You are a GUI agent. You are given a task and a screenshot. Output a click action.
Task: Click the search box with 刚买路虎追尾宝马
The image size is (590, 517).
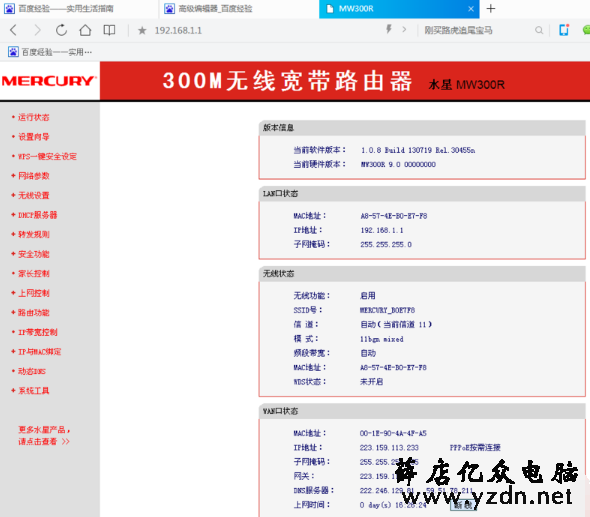pos(458,30)
